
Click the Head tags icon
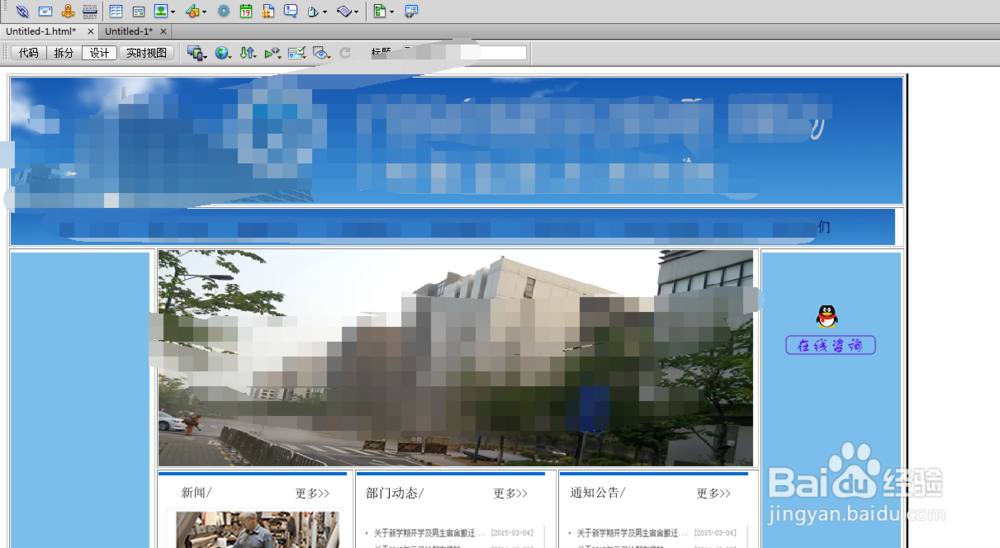point(313,11)
